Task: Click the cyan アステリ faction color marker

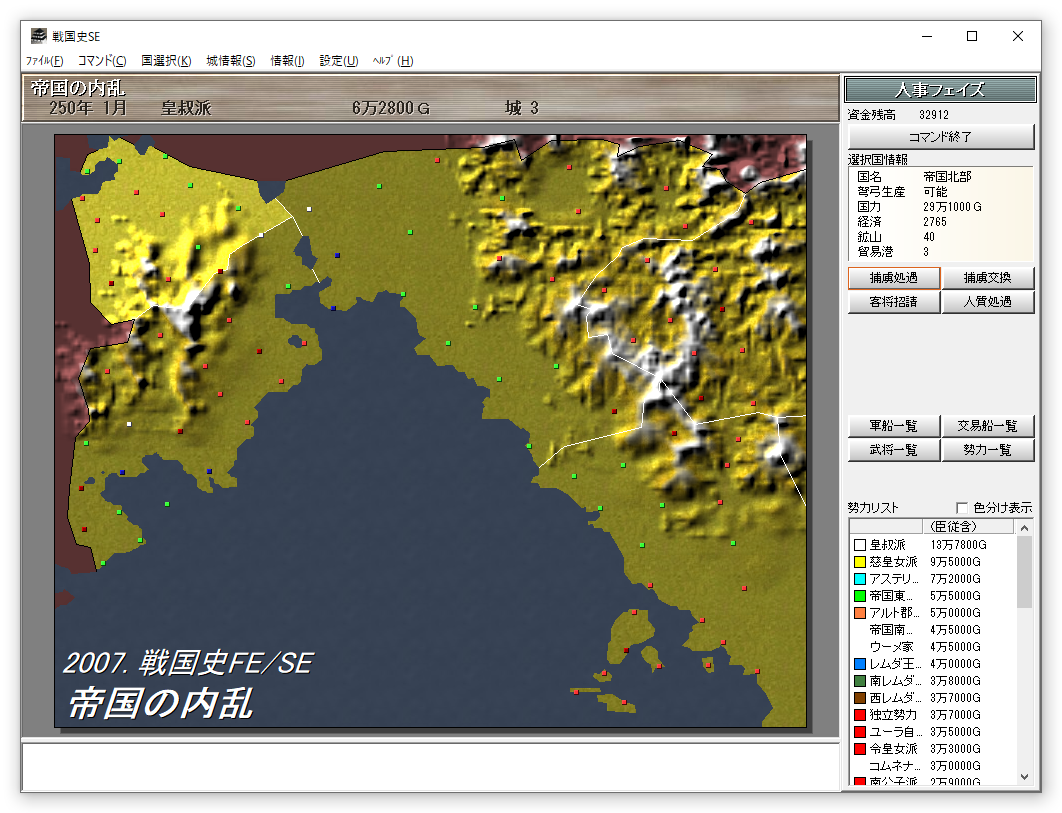Action: click(x=860, y=579)
